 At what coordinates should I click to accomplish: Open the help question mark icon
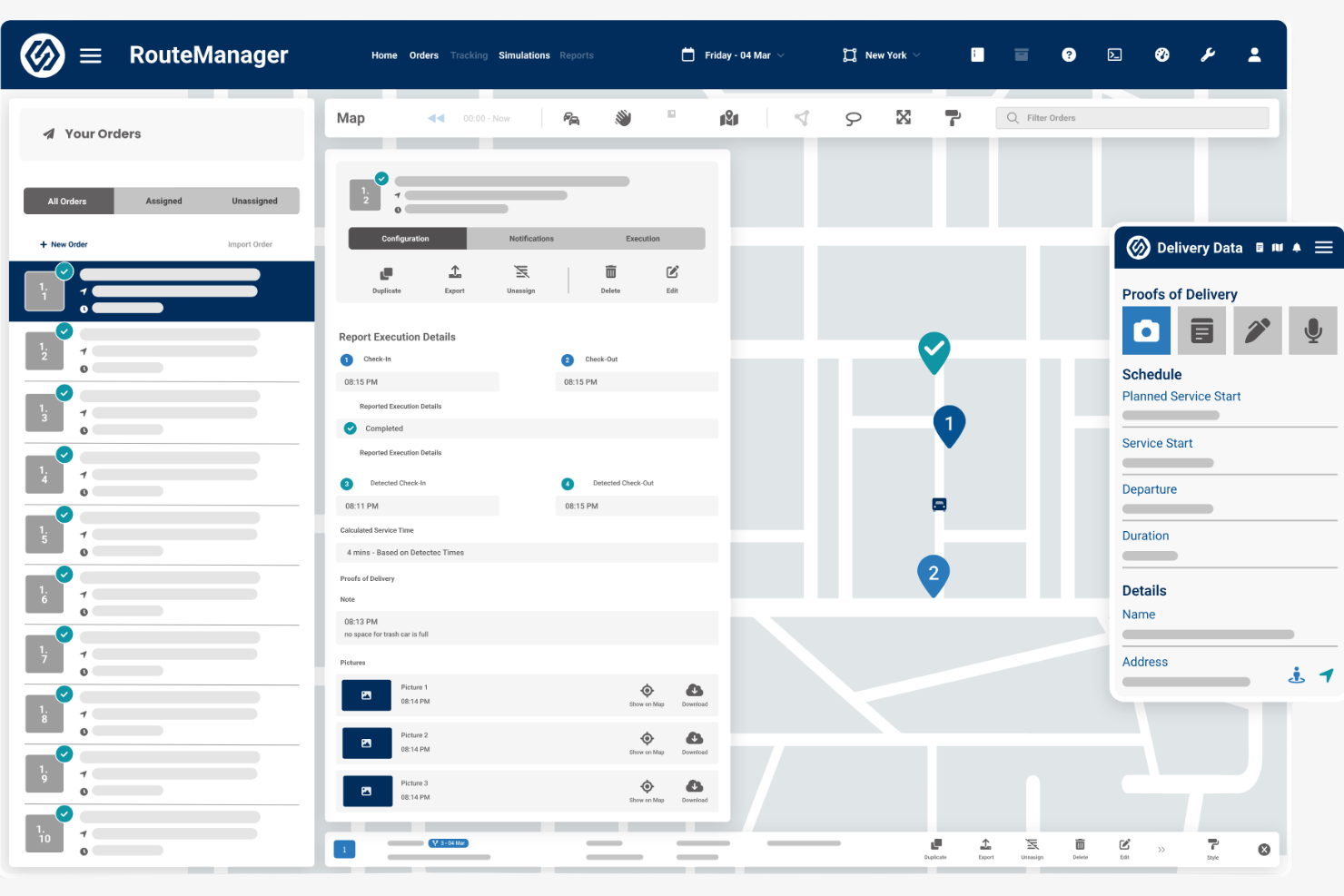(1069, 54)
